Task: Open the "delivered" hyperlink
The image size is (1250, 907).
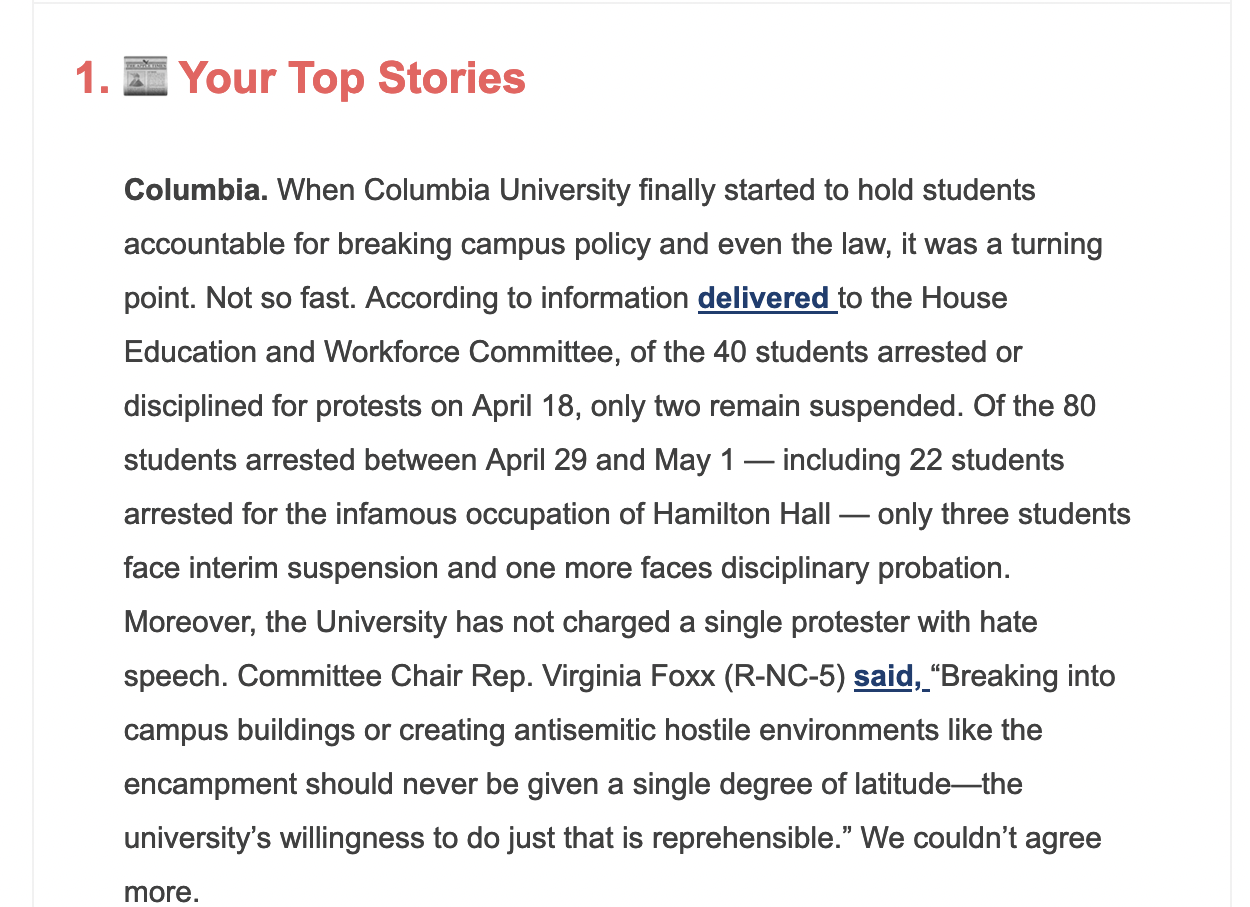Action: [764, 298]
